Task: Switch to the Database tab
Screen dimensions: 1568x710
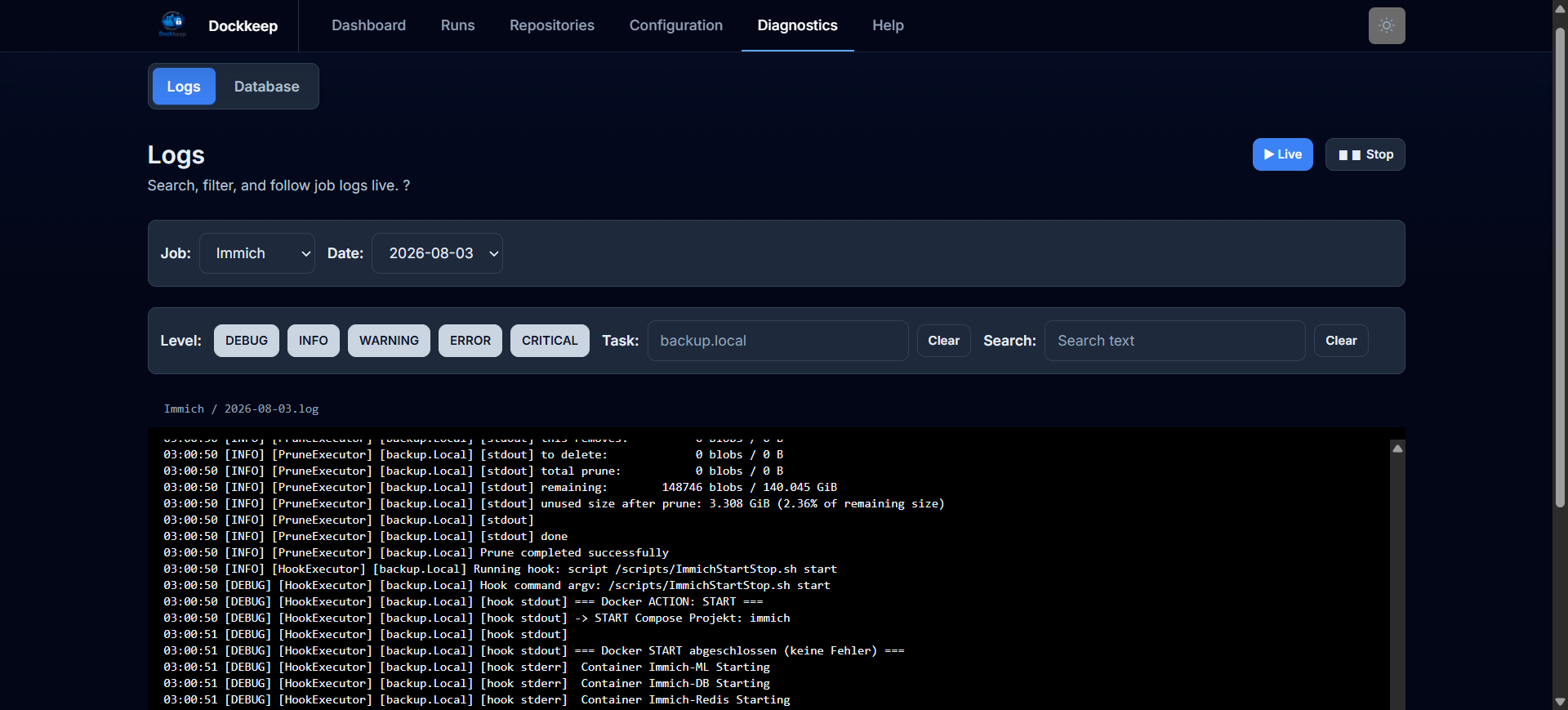Action: pyautogui.click(x=267, y=87)
